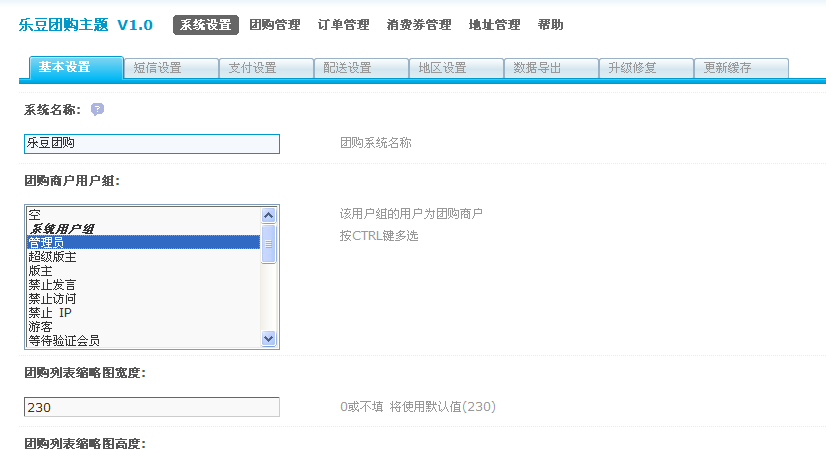
Task: Click the help icon beside 系统名称
Action: (x=97, y=109)
